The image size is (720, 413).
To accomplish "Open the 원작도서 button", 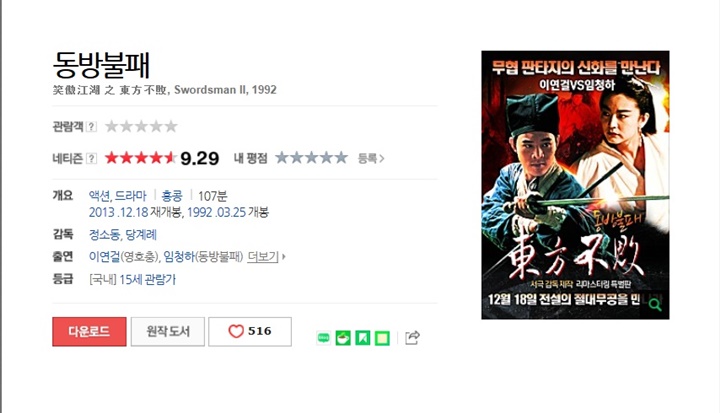I will pyautogui.click(x=168, y=331).
